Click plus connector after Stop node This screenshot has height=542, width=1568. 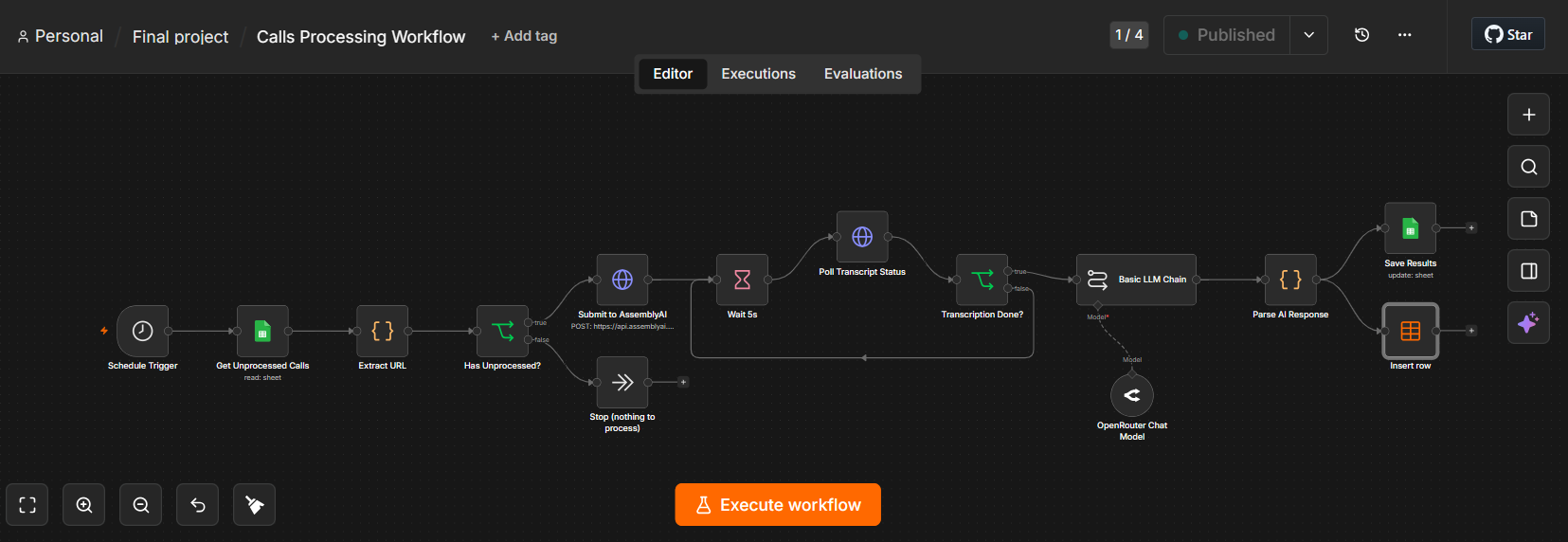[683, 382]
